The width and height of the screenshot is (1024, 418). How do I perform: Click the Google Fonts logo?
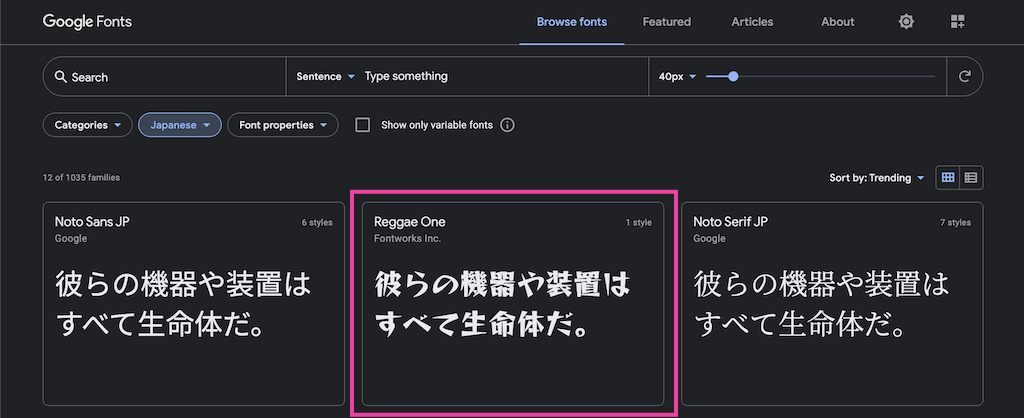click(88, 22)
